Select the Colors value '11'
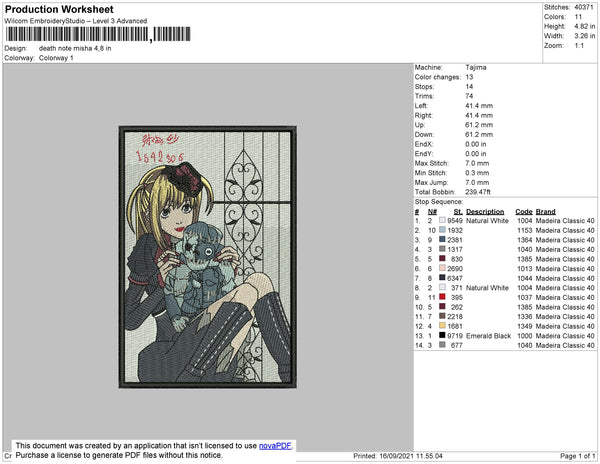This screenshot has height=464, width=600. point(578,17)
